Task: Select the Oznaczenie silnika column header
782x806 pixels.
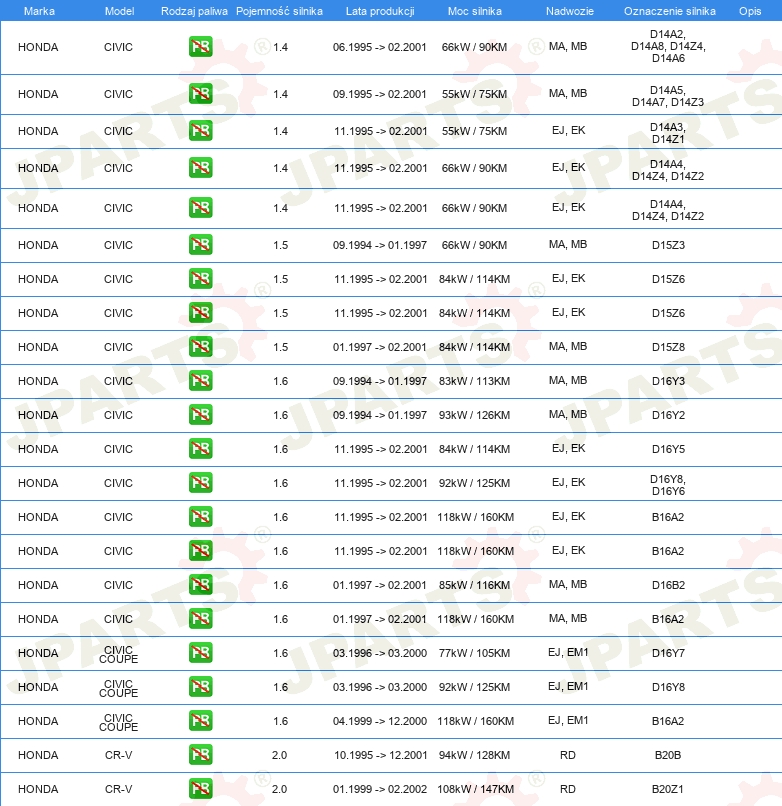Action: pyautogui.click(x=669, y=11)
